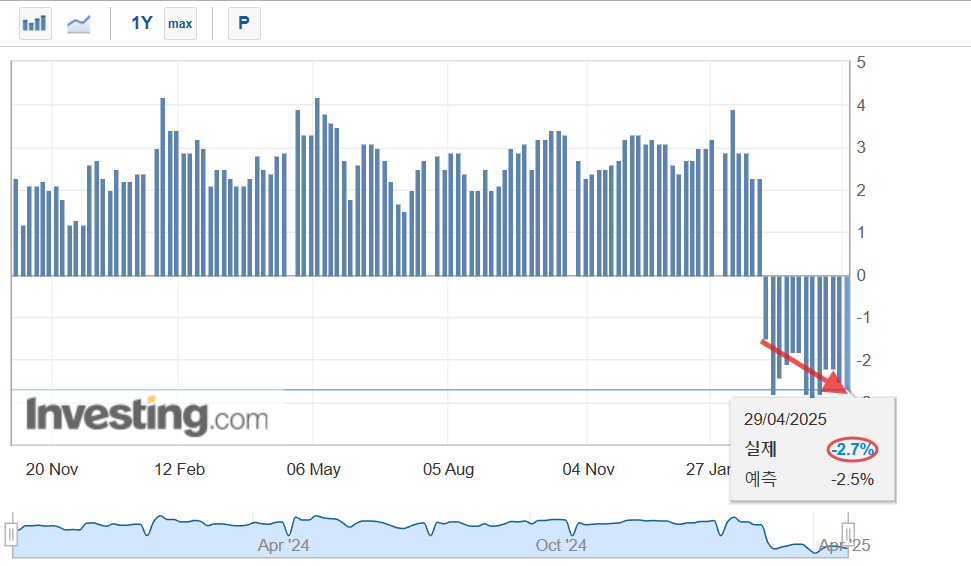Switch to the bar chart view icon
Image resolution: width=971 pixels, height=566 pixels.
pyautogui.click(x=35, y=23)
